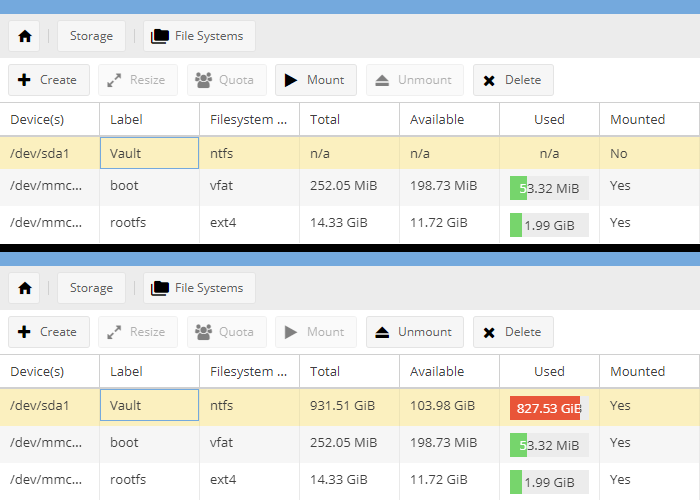This screenshot has width=700, height=500.
Task: Click 53.32 MiB usage bar in lower table
Action: (x=549, y=445)
